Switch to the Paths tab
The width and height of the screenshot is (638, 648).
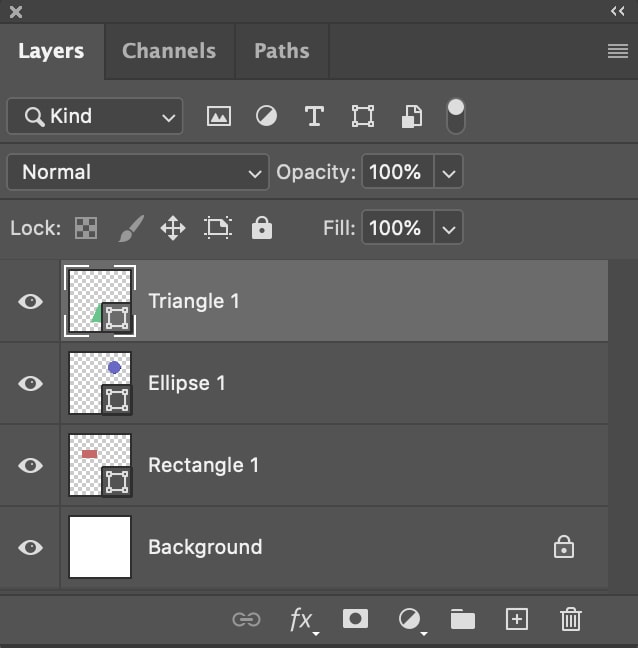click(281, 51)
